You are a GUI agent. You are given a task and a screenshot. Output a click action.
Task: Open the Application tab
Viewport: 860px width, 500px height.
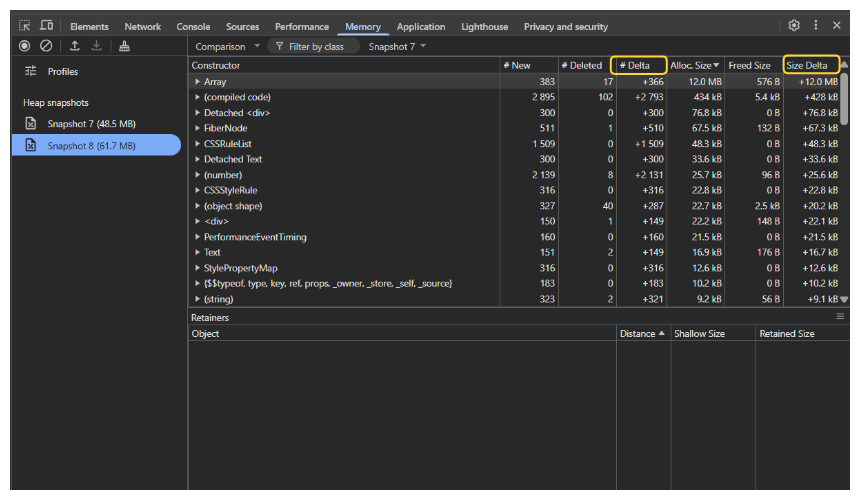coord(421,26)
